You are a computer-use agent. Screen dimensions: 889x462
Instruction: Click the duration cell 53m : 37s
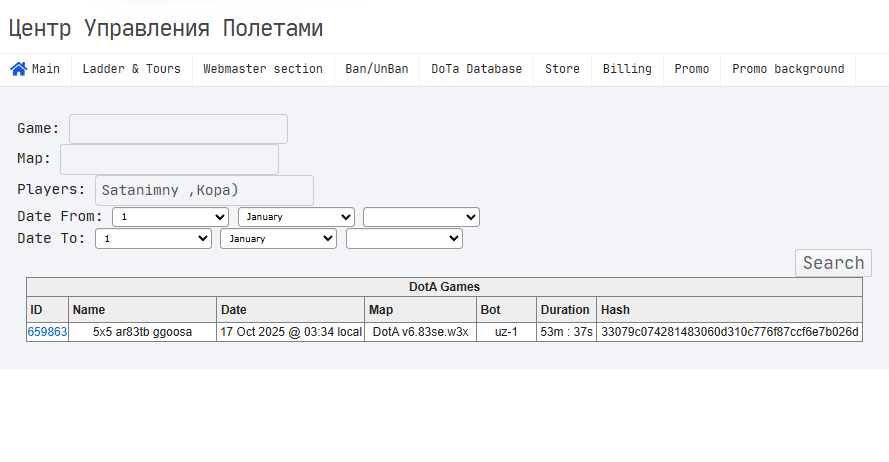point(566,332)
